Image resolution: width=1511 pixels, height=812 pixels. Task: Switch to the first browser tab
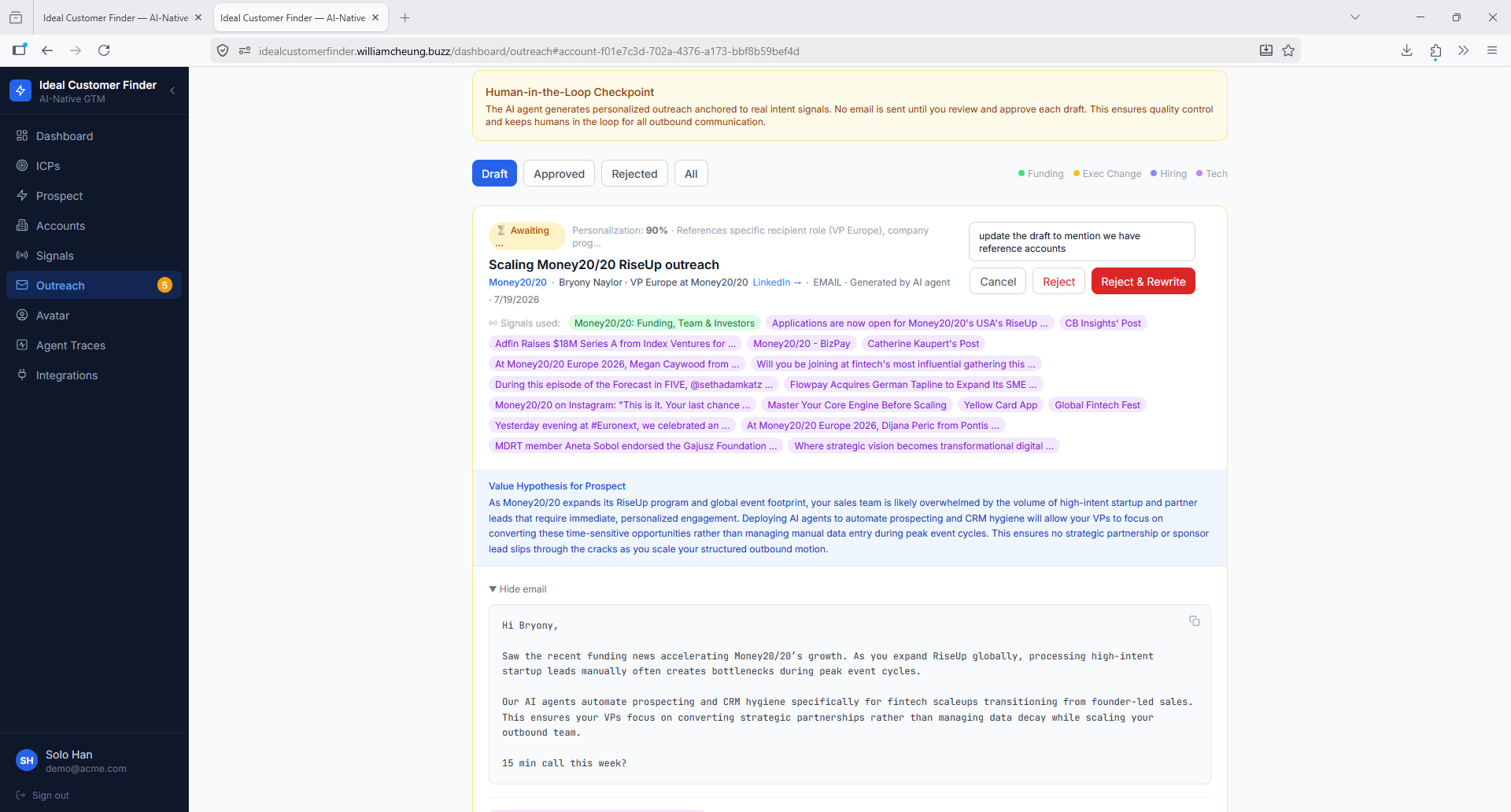(122, 17)
